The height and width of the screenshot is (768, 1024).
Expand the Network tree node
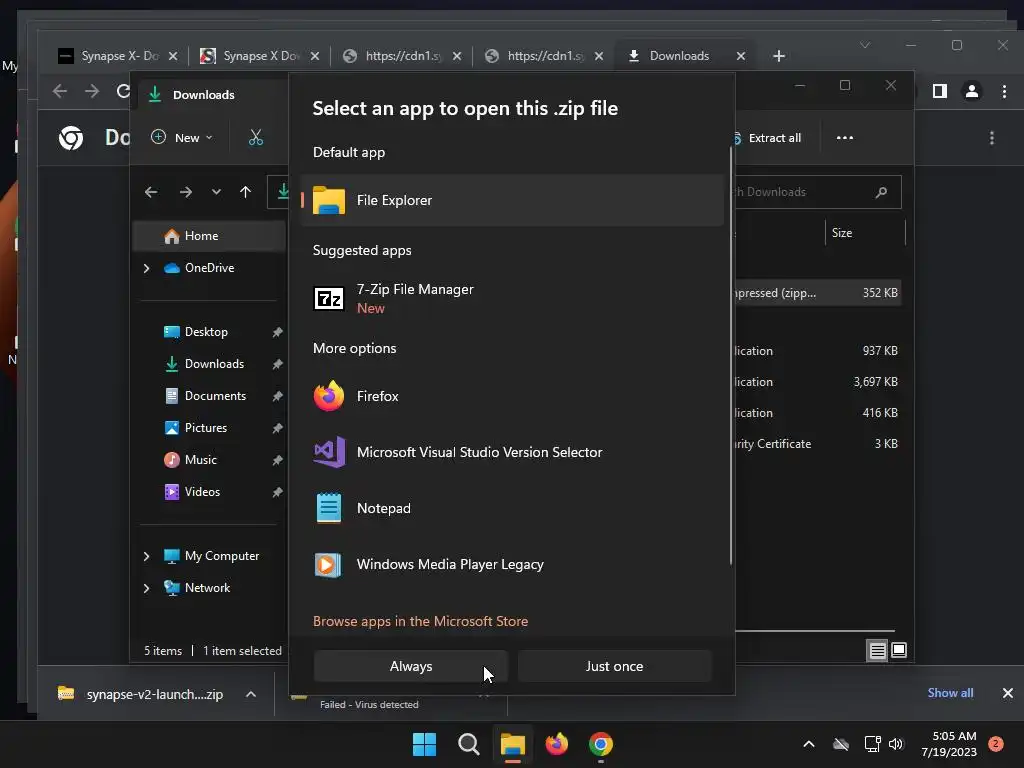pyautogui.click(x=146, y=588)
